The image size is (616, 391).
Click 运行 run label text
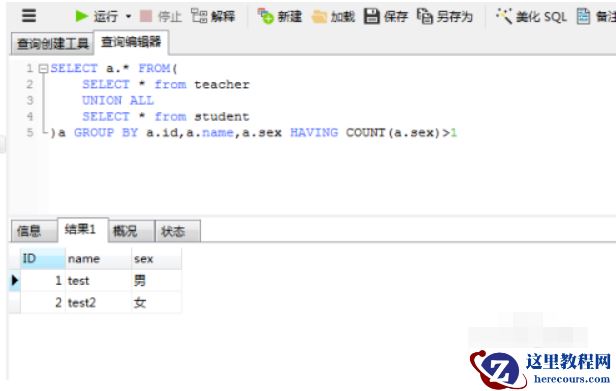pos(106,17)
